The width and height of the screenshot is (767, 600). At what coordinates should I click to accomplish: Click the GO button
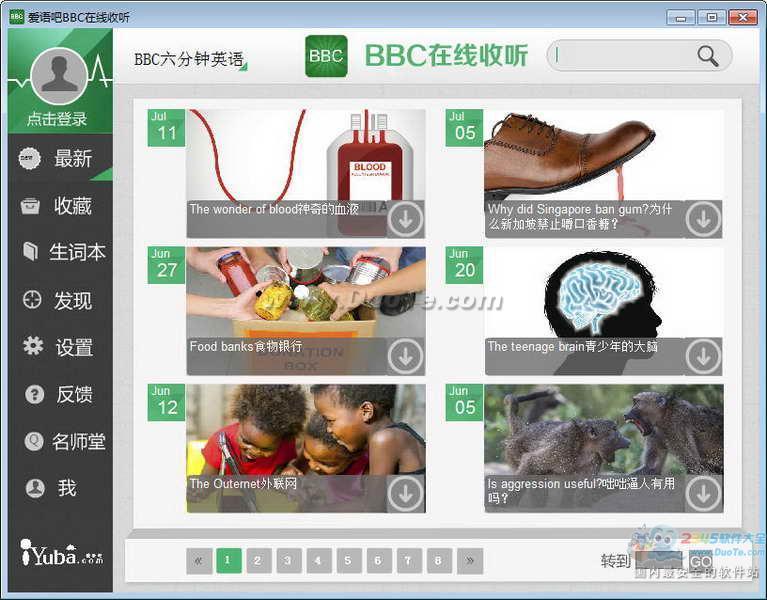701,561
